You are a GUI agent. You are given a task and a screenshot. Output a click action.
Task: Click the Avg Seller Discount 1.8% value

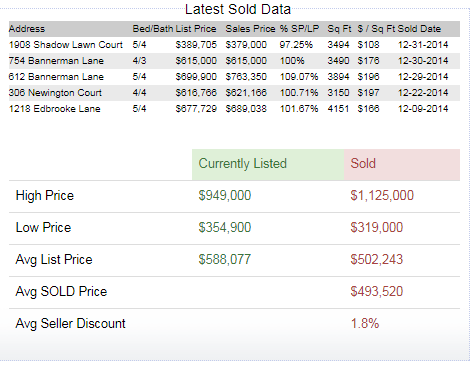click(x=365, y=323)
